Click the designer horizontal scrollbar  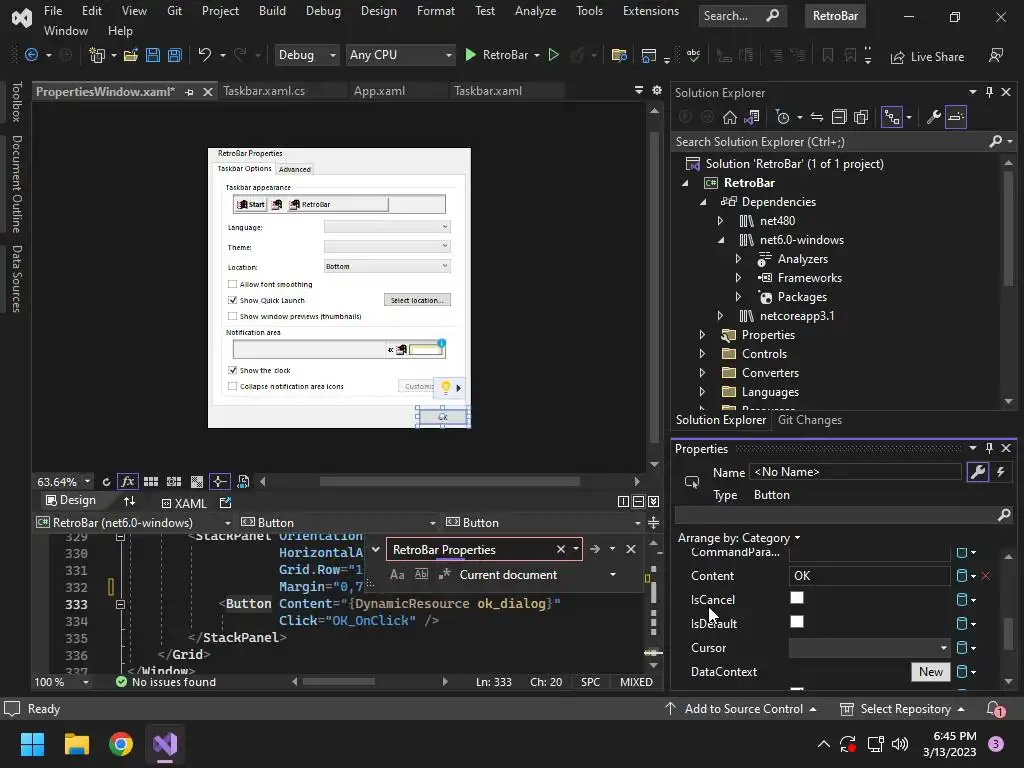point(449,482)
